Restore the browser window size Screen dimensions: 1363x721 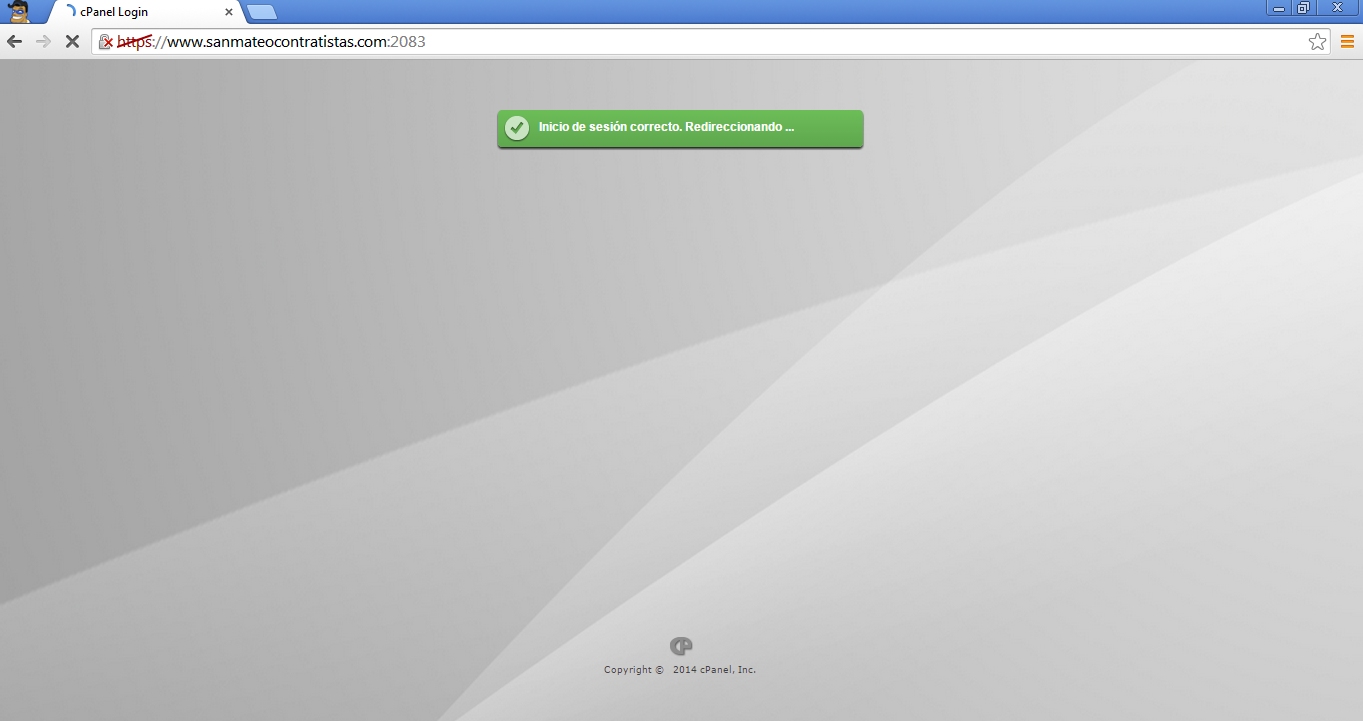[x=1305, y=7]
